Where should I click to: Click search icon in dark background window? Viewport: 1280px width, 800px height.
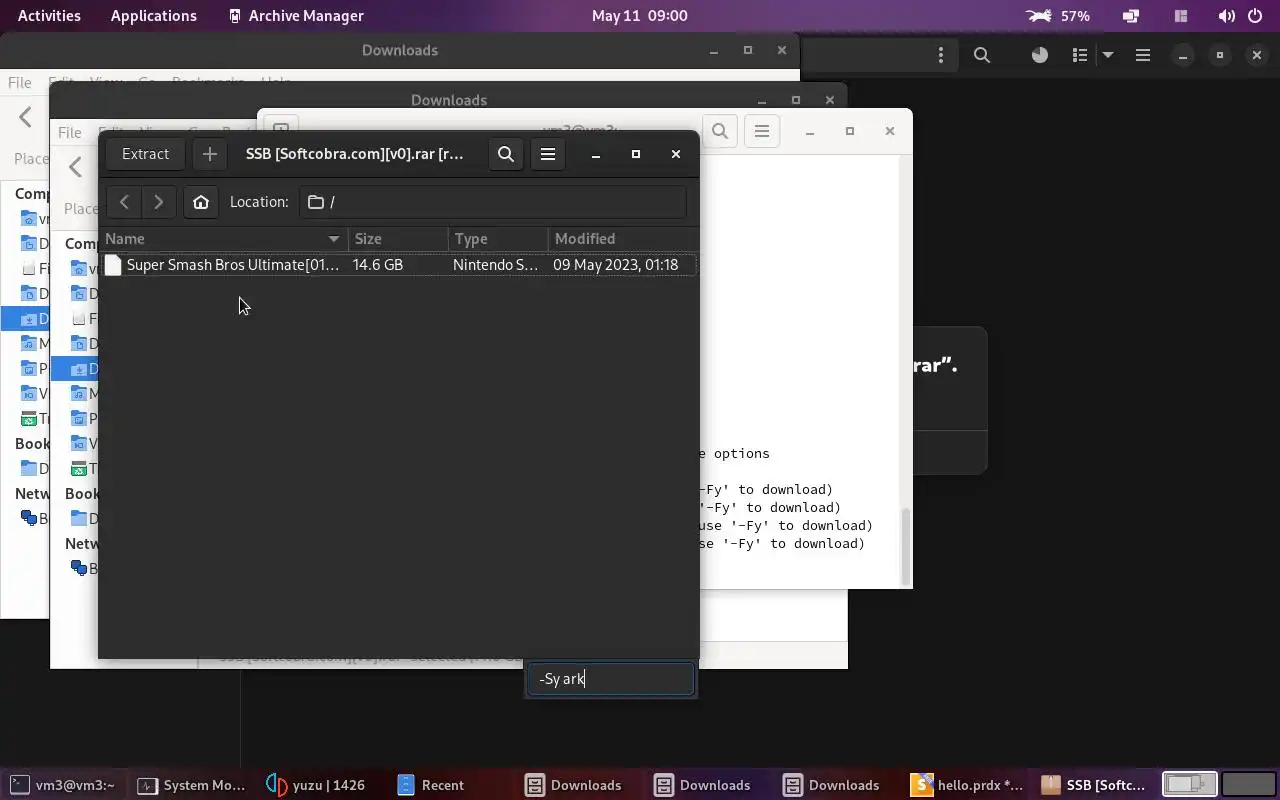tap(982, 56)
